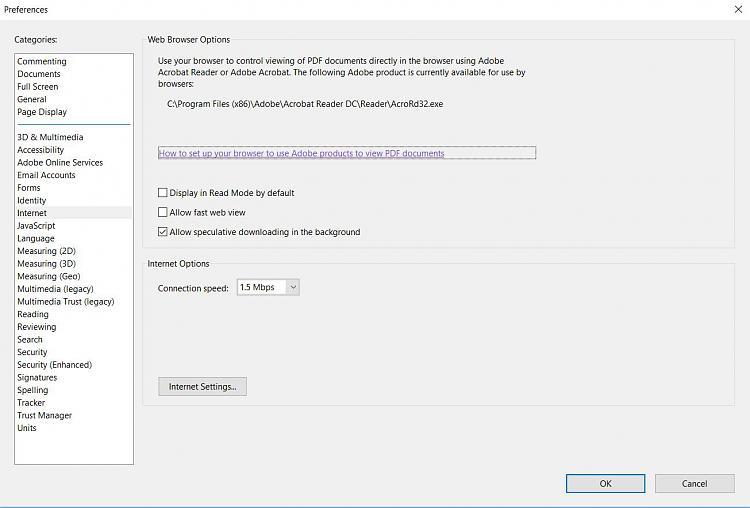This screenshot has width=750, height=508.
Task: Select the highlighted Internet category
Action: point(74,213)
